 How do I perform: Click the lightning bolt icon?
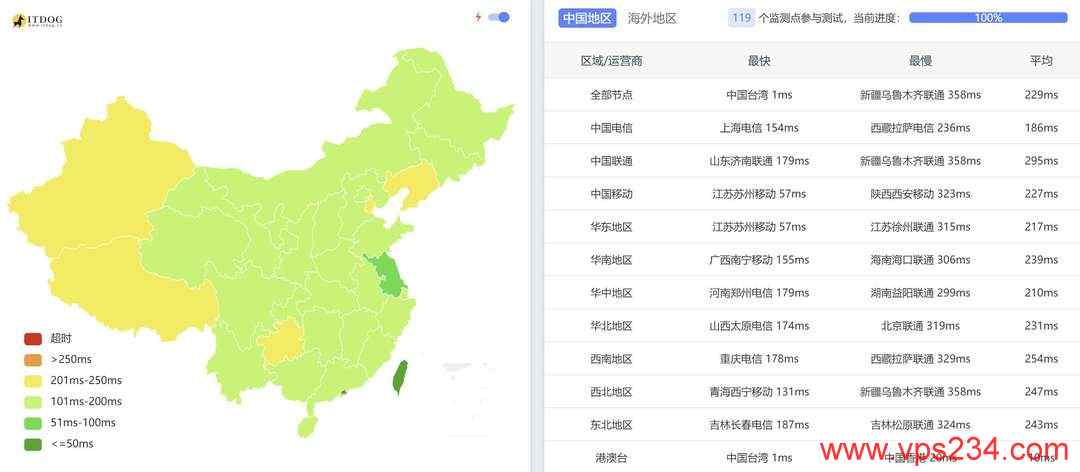point(478,17)
